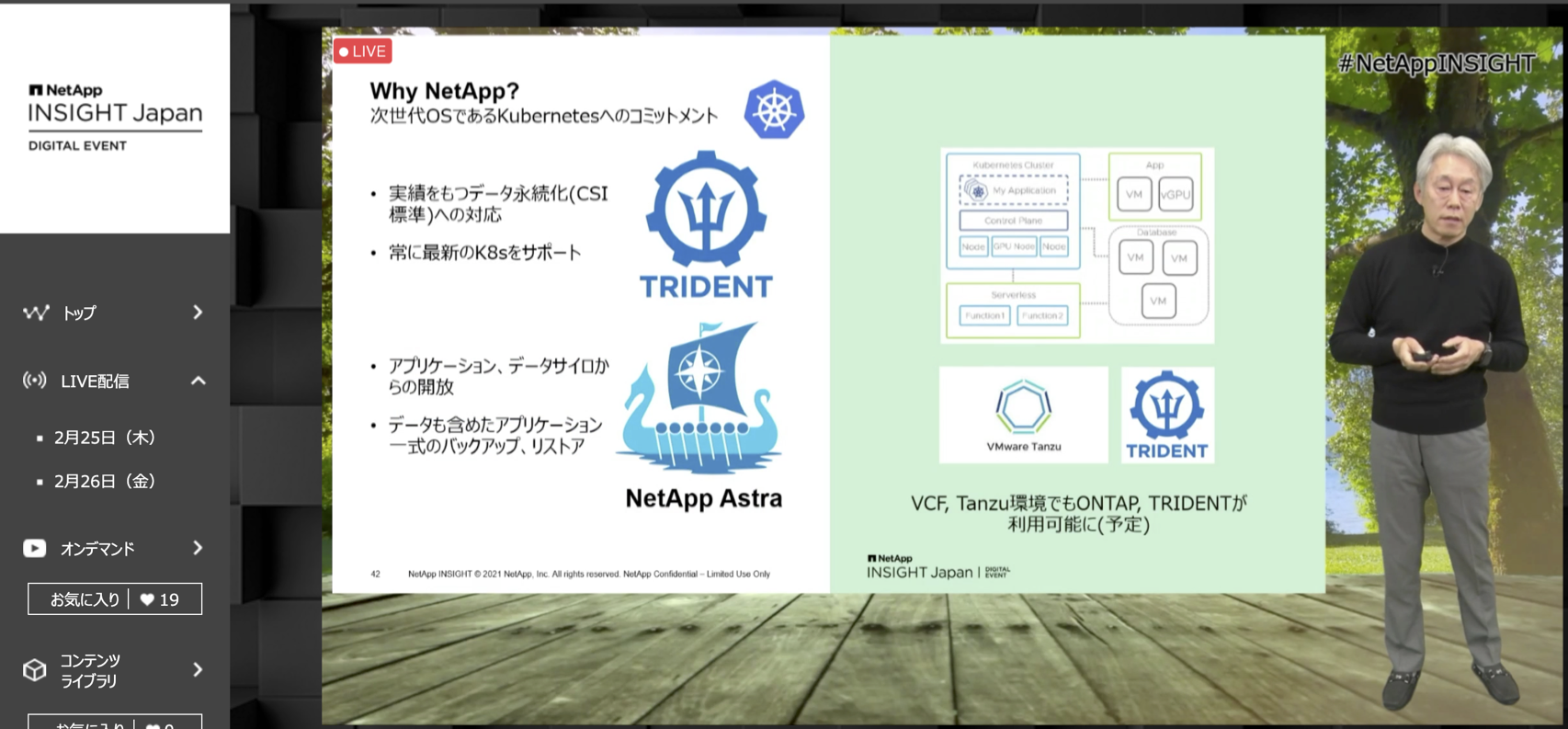This screenshot has width=1568, height=729.
Task: Click the 'Why NetApp?' slide title
Action: click(444, 91)
